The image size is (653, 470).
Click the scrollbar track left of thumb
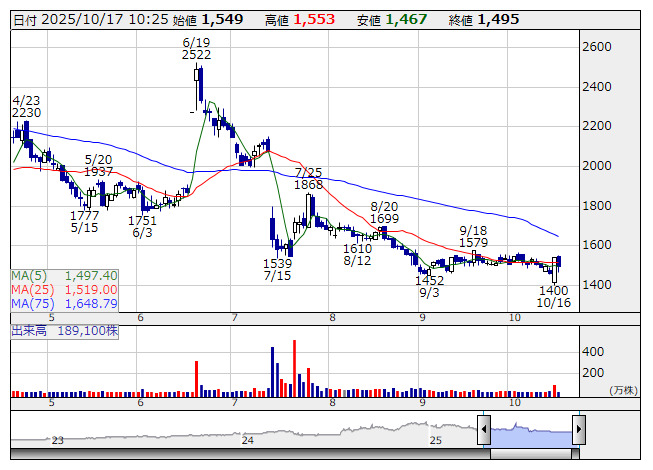[250, 454]
